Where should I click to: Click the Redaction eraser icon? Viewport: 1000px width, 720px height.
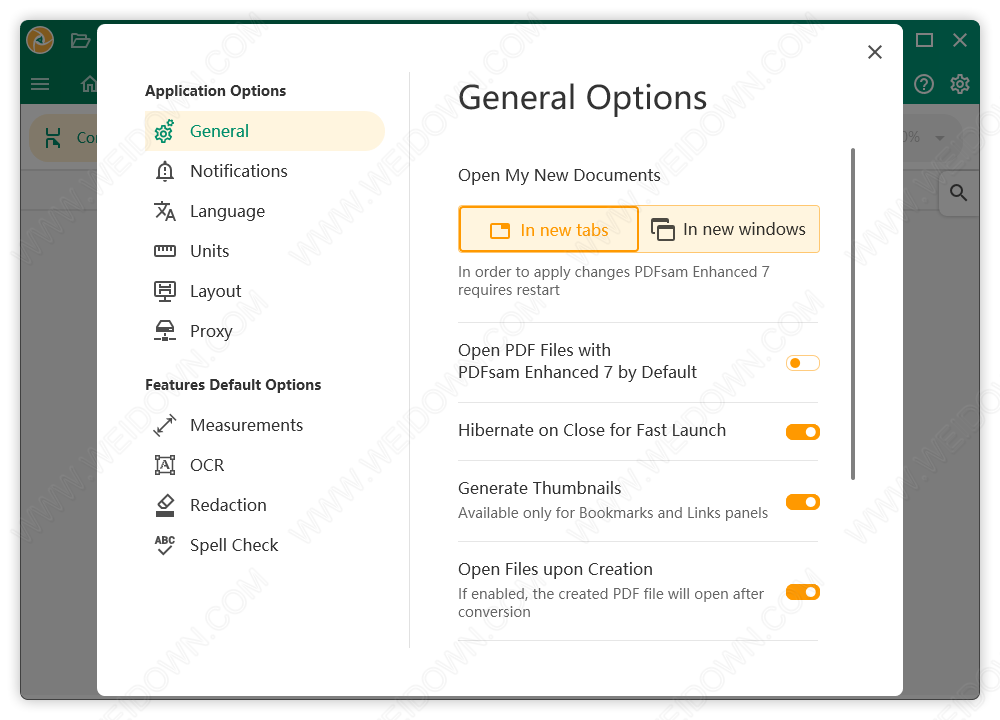tap(165, 505)
